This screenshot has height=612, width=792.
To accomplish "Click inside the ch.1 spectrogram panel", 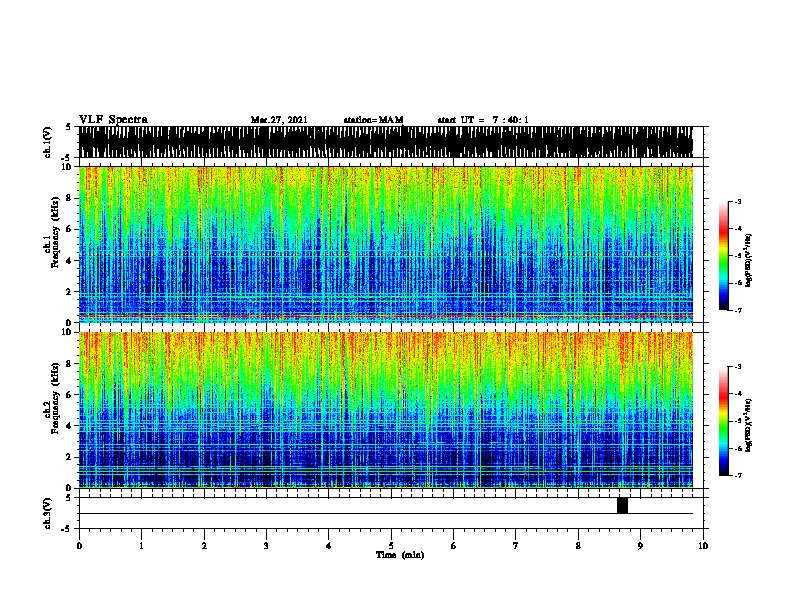I will click(386, 244).
